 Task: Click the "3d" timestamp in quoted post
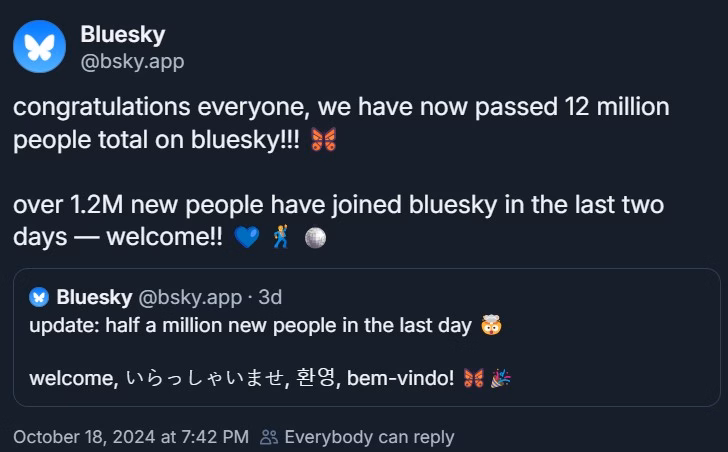pyautogui.click(x=270, y=297)
